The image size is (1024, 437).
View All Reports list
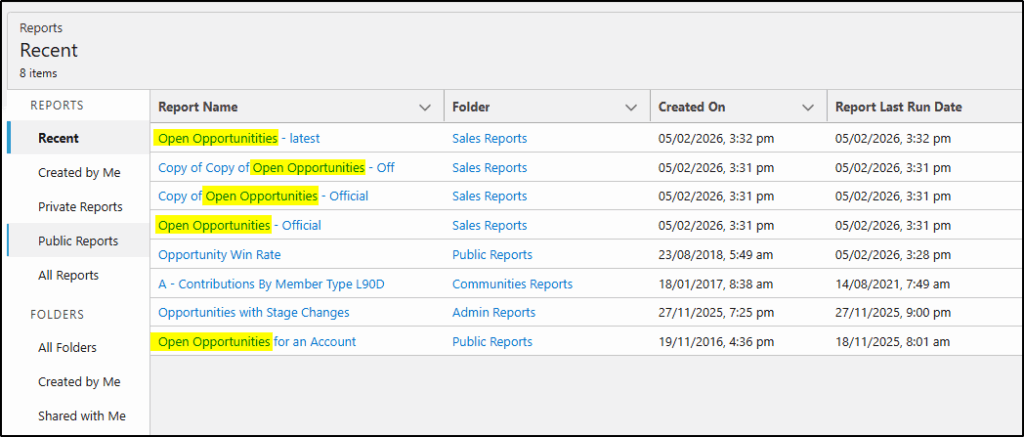pos(68,275)
